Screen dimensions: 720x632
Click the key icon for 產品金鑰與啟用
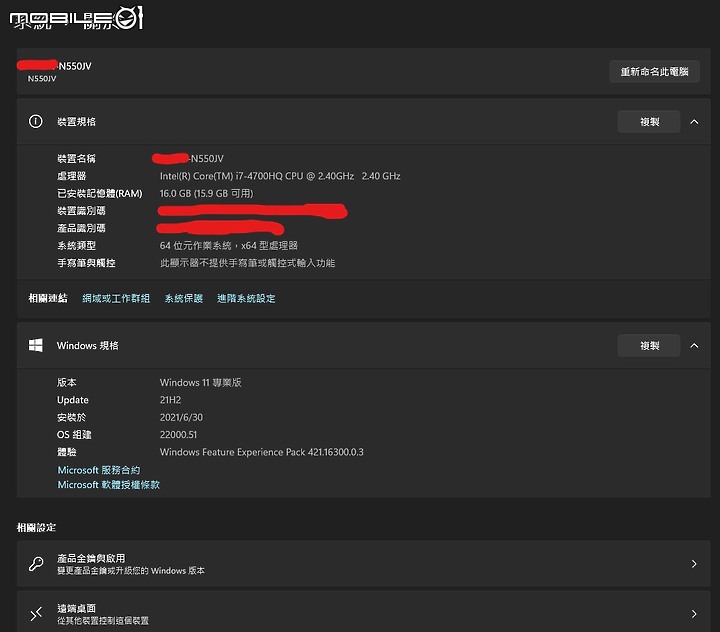point(36,564)
